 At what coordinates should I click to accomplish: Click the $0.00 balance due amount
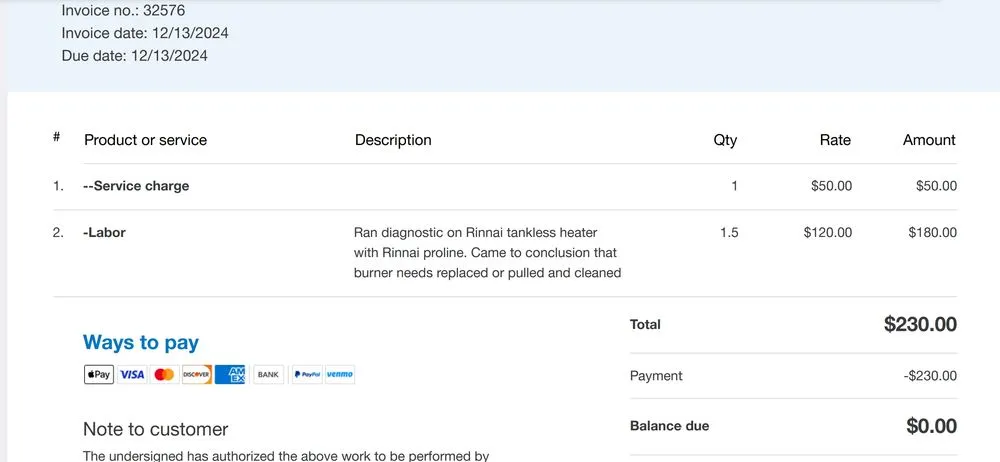click(931, 426)
